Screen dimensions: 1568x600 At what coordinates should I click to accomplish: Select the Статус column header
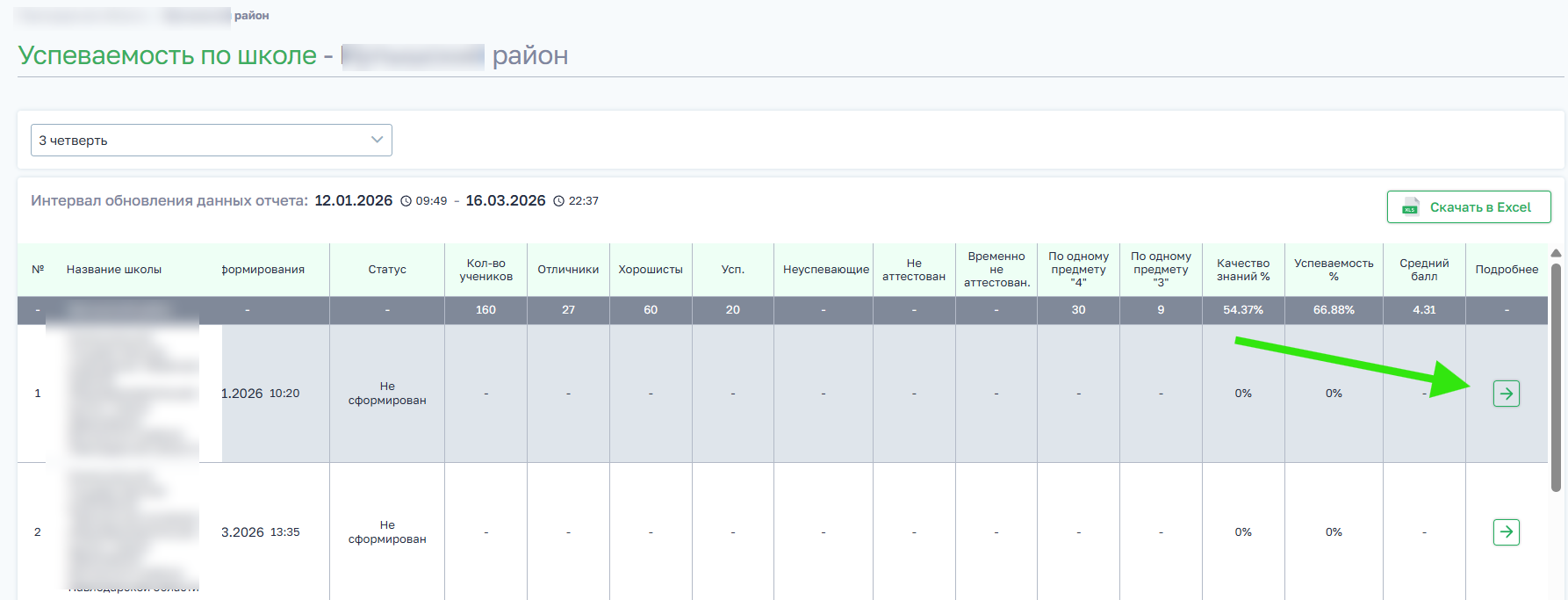tap(387, 270)
